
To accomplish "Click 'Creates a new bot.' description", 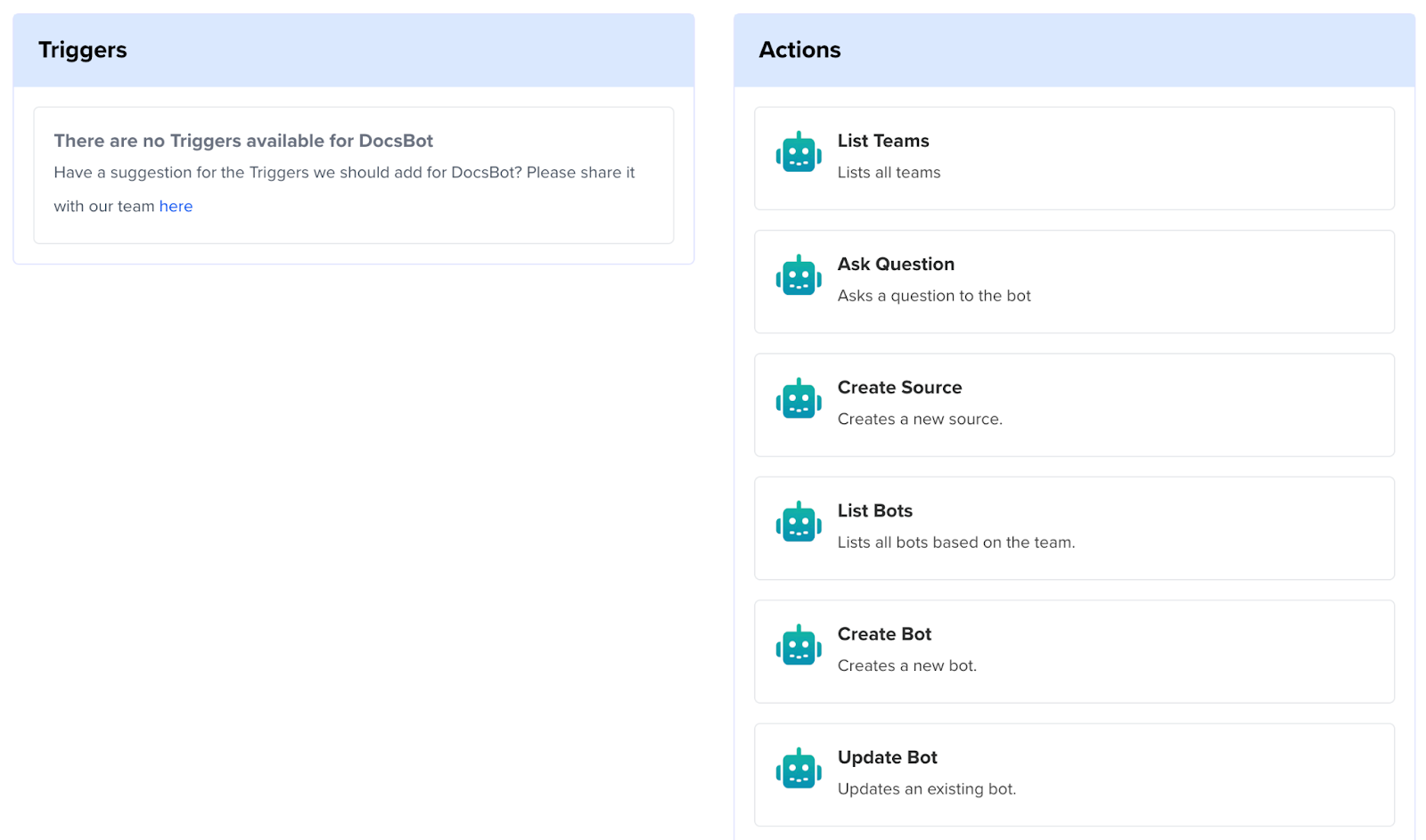I will tap(907, 665).
